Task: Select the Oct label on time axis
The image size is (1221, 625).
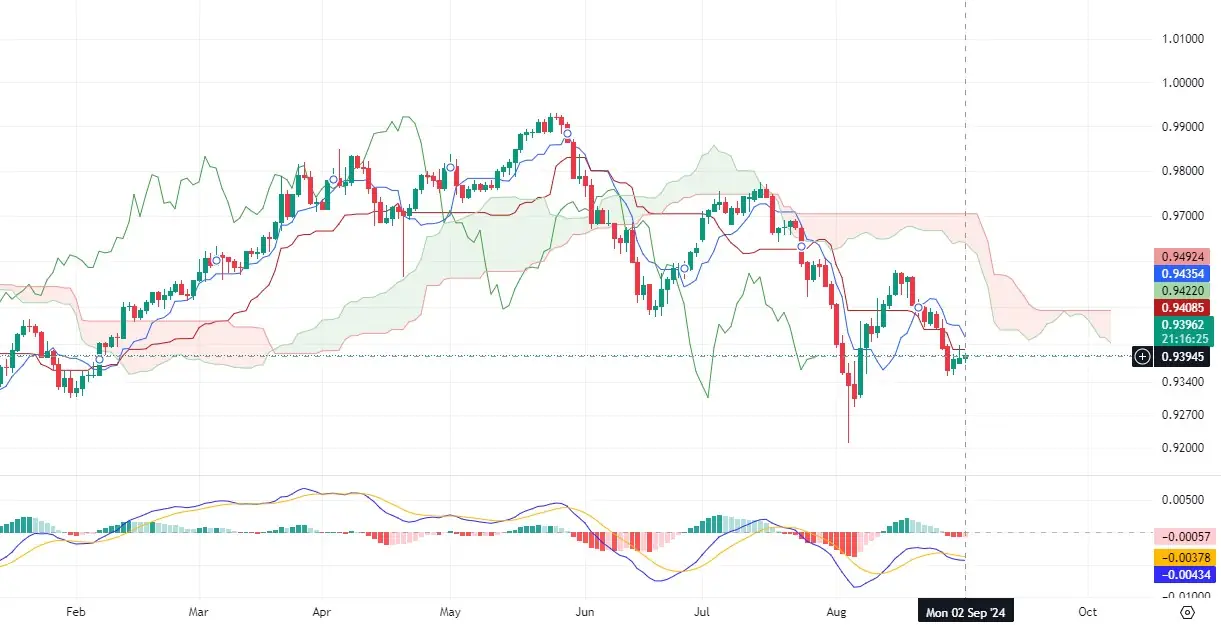Action: (1088, 610)
